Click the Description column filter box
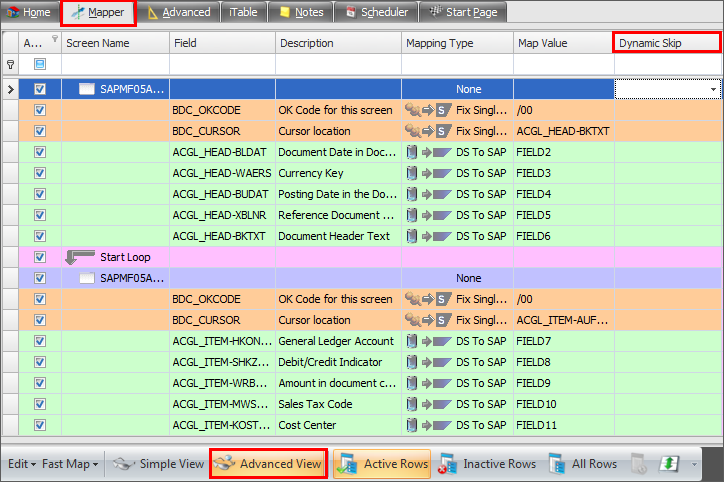The width and height of the screenshot is (724, 482). [x=338, y=64]
